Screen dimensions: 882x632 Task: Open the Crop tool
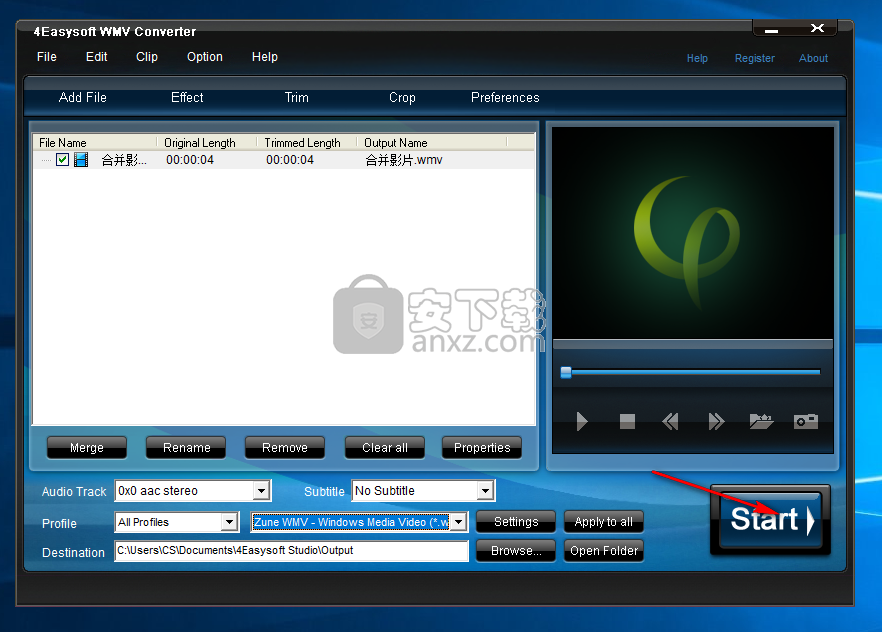click(x=402, y=97)
